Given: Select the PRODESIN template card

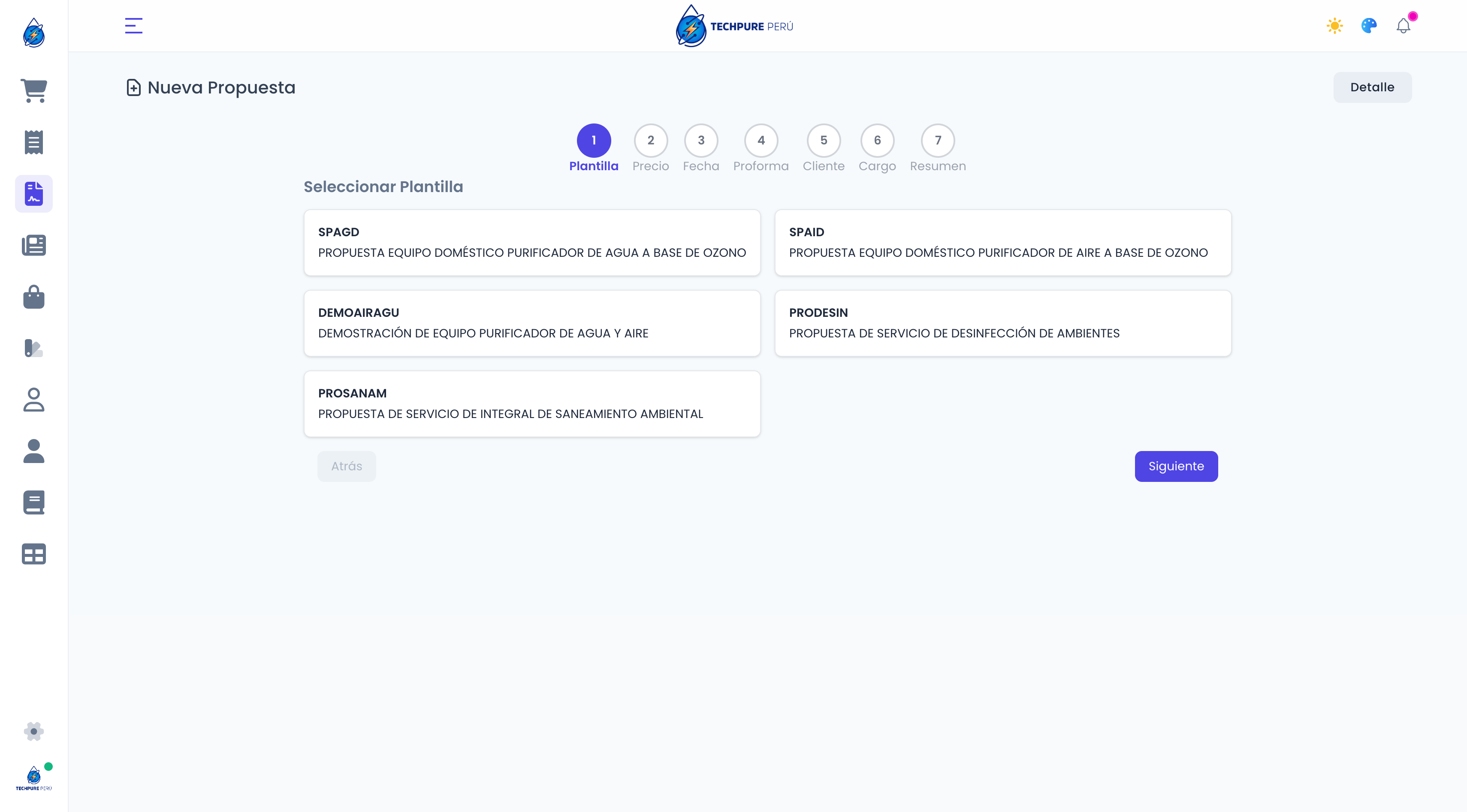Looking at the screenshot, I should [1003, 323].
